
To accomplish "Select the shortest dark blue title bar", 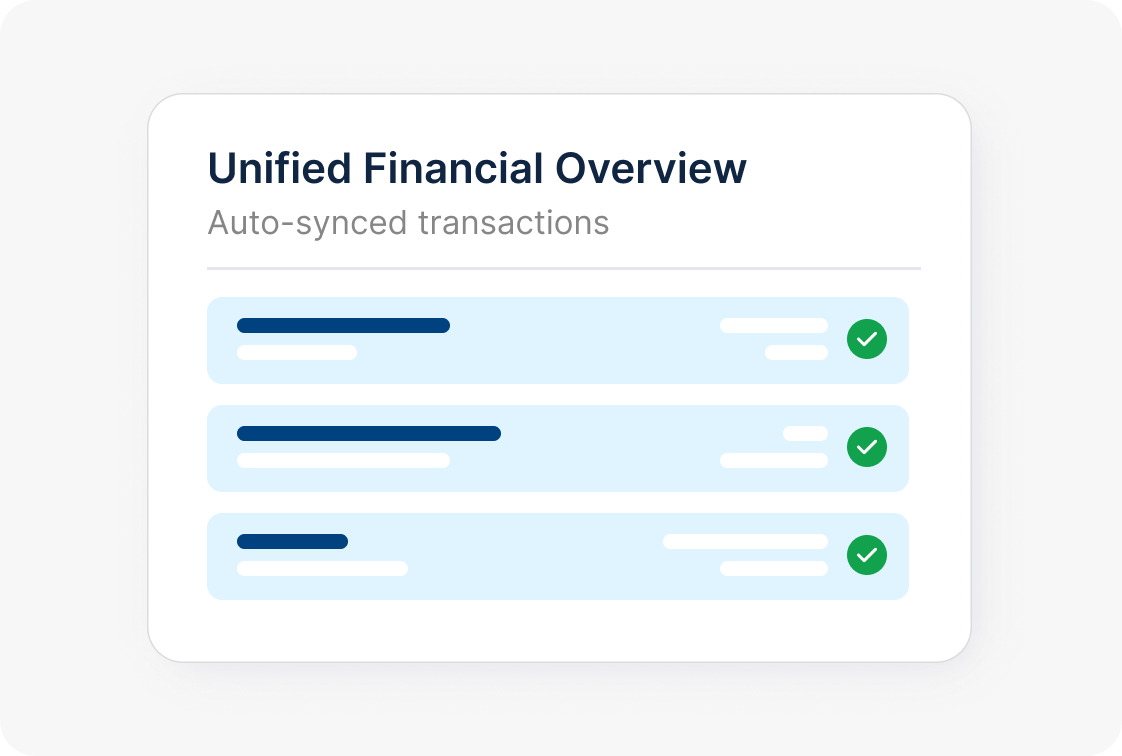I will [292, 541].
